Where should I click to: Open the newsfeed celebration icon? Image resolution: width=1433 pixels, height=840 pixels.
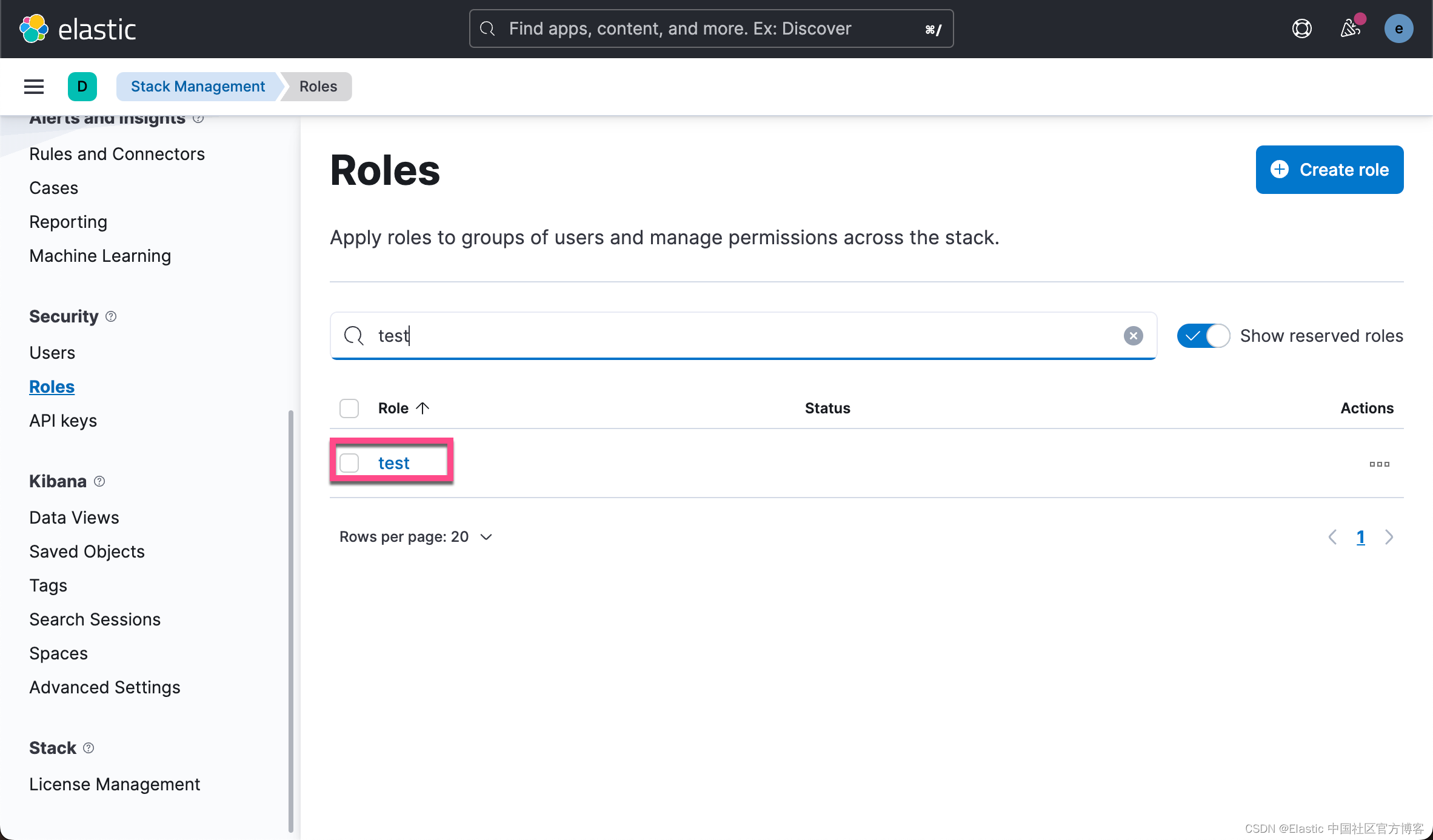point(1350,28)
